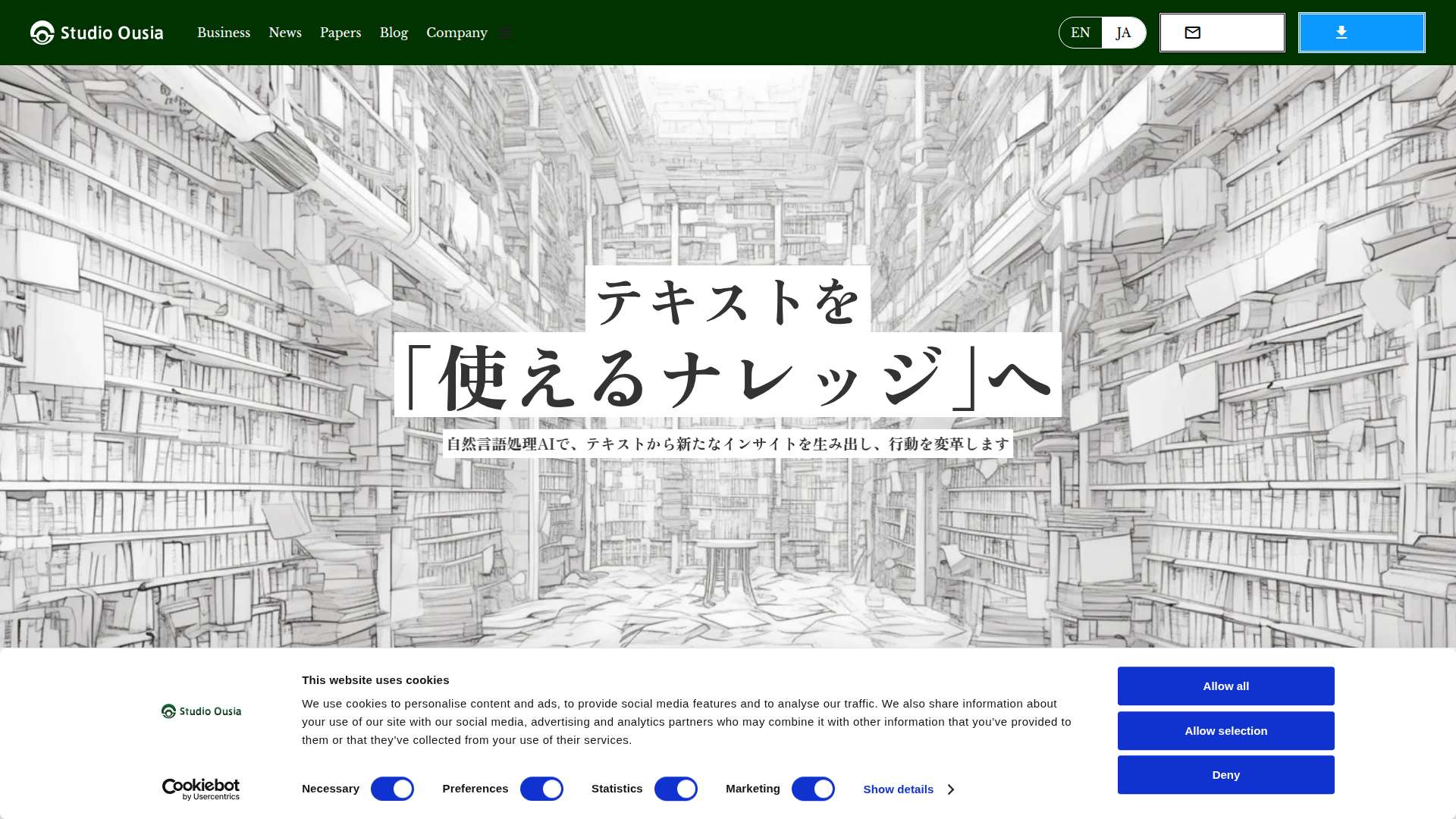Click 'This website uses cookies' heading
This screenshot has width=1456, height=819.
click(x=375, y=680)
